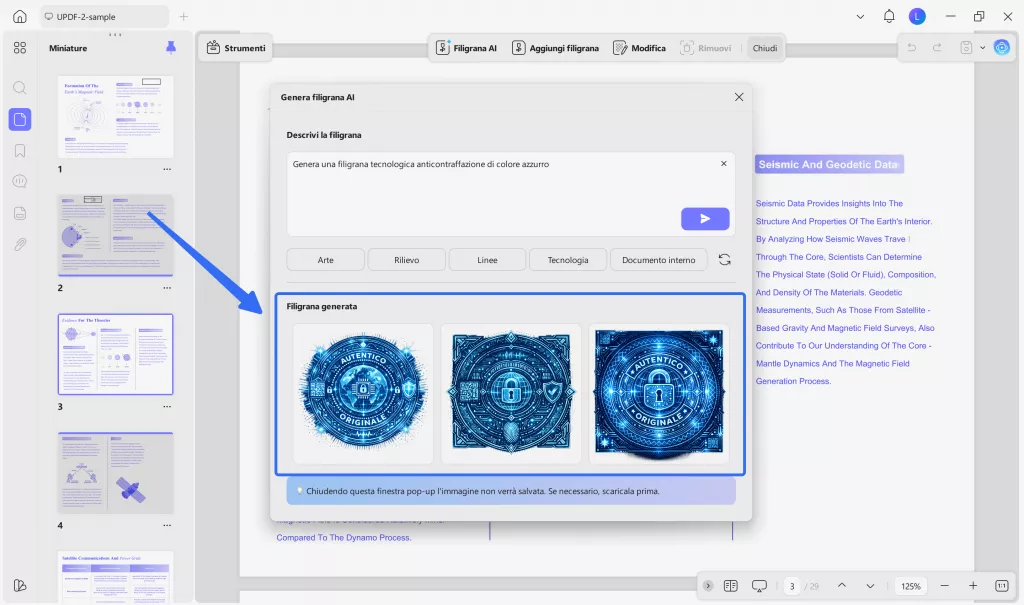
Task: Select second generated square padlock watermark without text
Action: click(x=511, y=393)
